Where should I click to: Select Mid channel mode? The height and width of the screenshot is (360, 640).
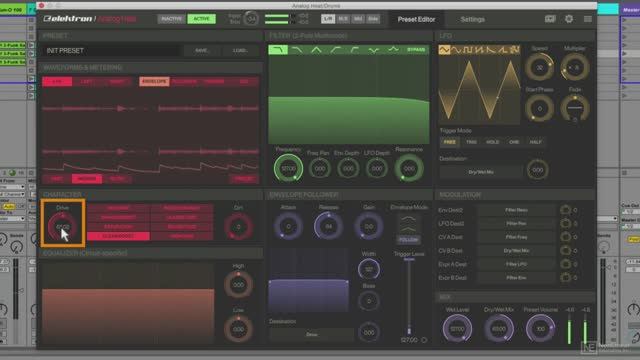tap(358, 19)
